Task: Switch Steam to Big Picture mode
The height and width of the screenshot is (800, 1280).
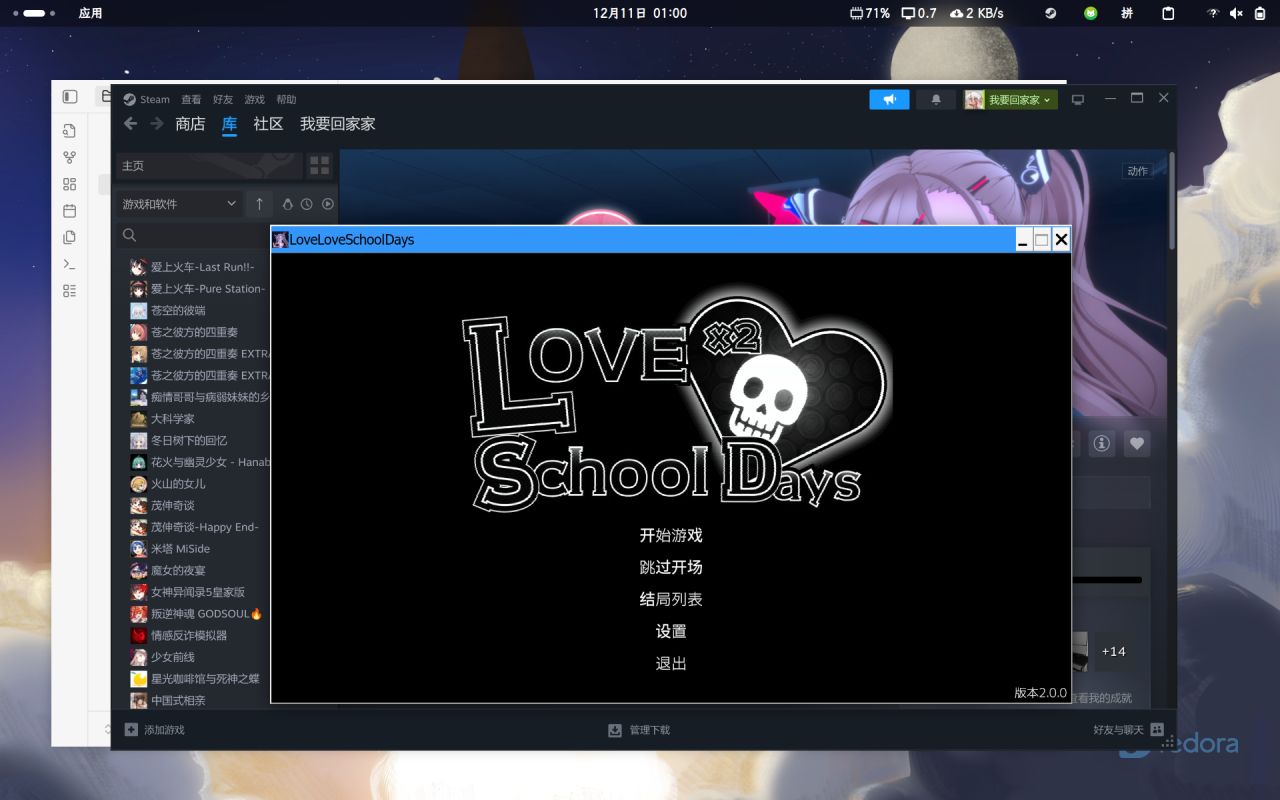Action: 1078,100
